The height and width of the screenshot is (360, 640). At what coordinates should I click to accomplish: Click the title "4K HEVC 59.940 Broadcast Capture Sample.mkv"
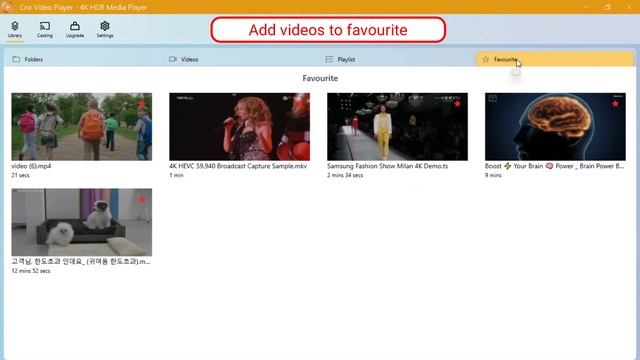(238, 166)
